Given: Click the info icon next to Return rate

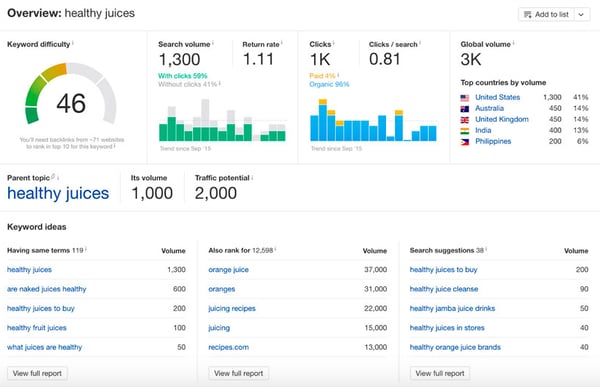Looking at the screenshot, I should [282, 43].
